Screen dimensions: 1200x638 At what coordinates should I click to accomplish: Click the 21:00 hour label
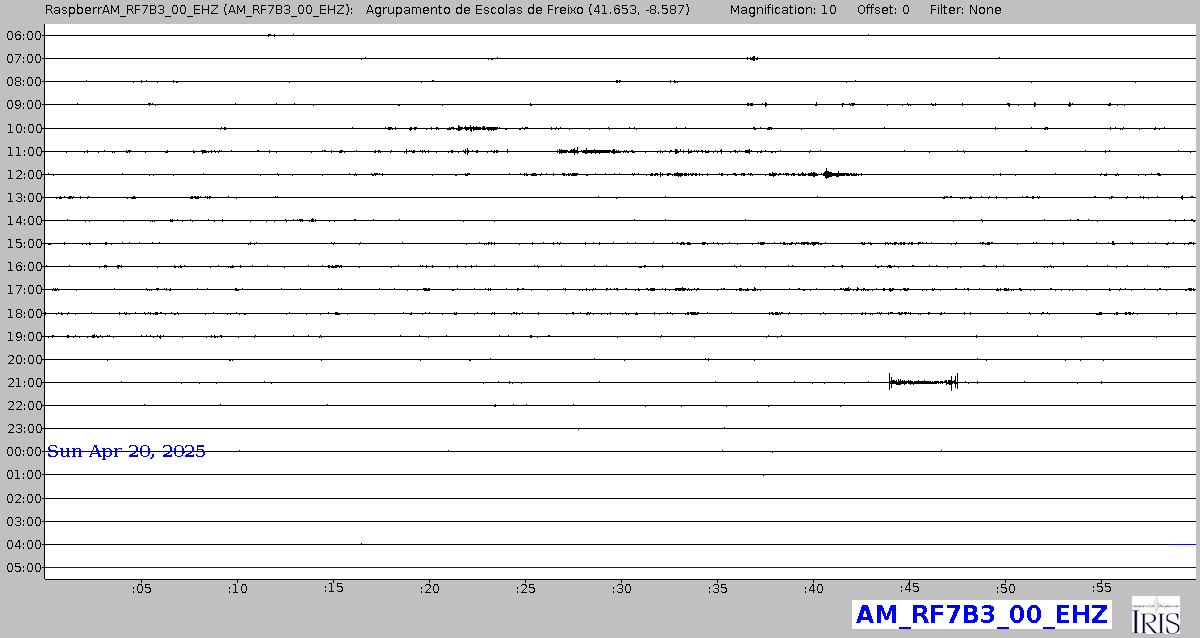click(24, 382)
